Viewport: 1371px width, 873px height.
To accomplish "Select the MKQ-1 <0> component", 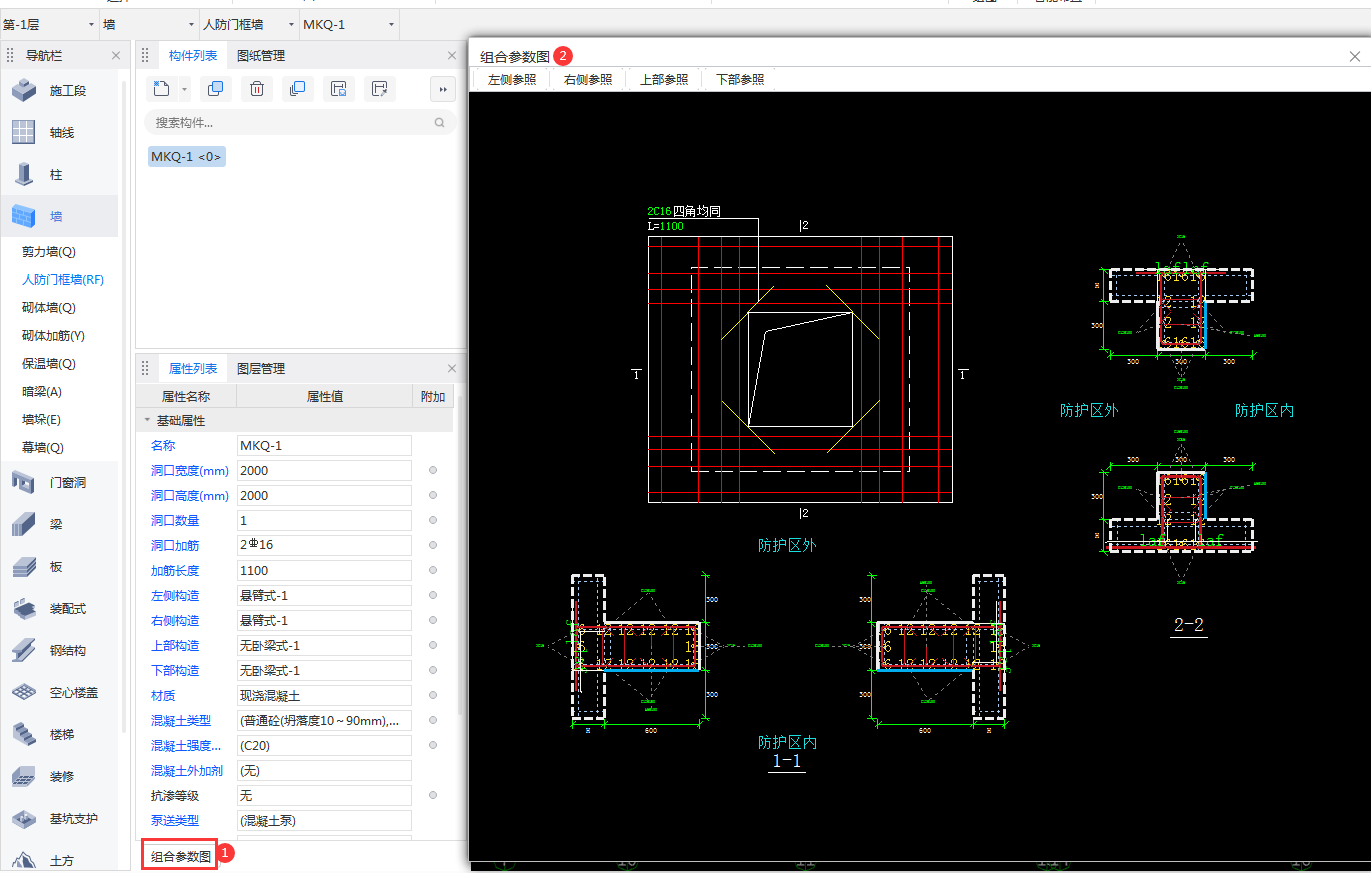I will [186, 157].
